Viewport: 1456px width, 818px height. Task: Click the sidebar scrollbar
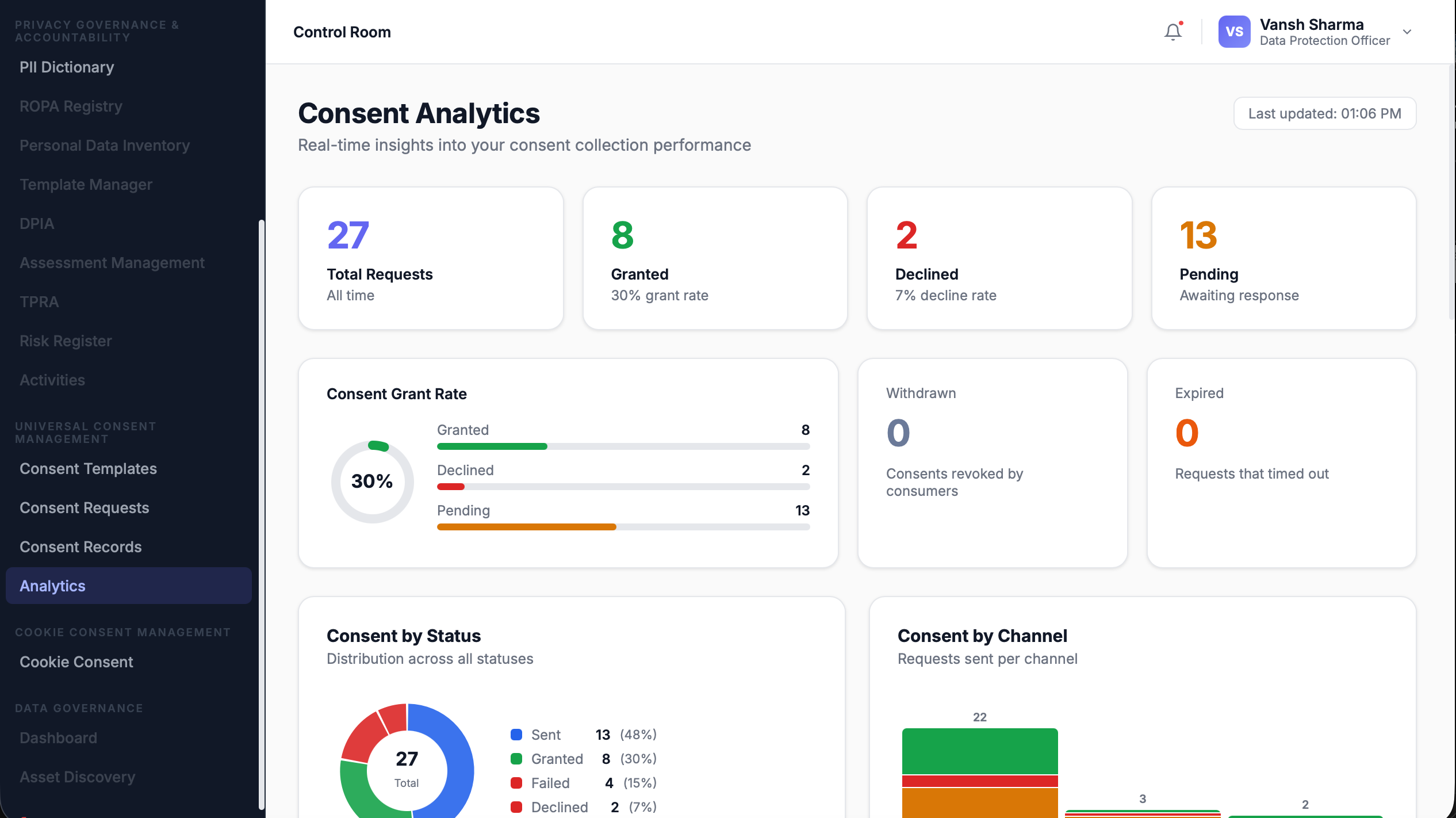click(x=261, y=515)
